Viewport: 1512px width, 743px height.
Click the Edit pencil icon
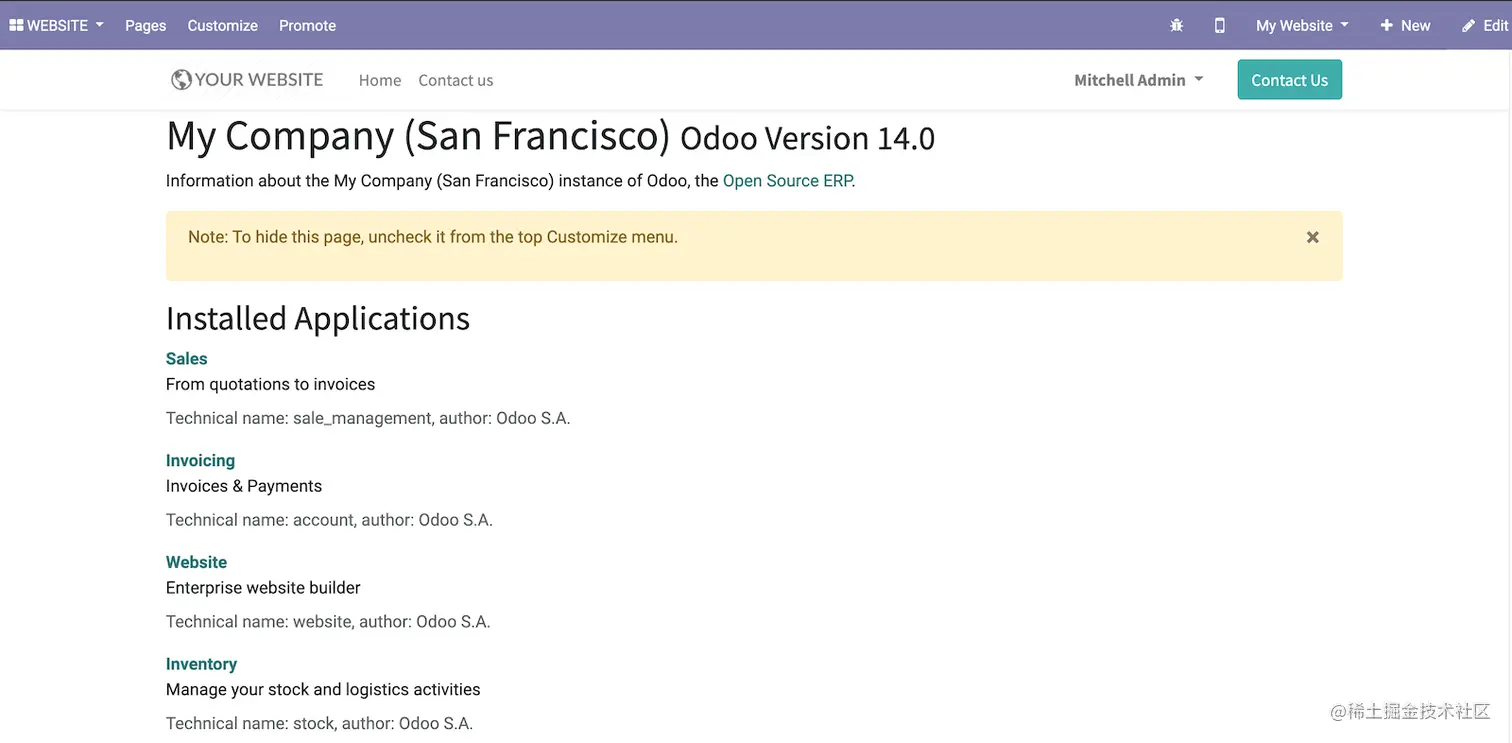[1468, 25]
